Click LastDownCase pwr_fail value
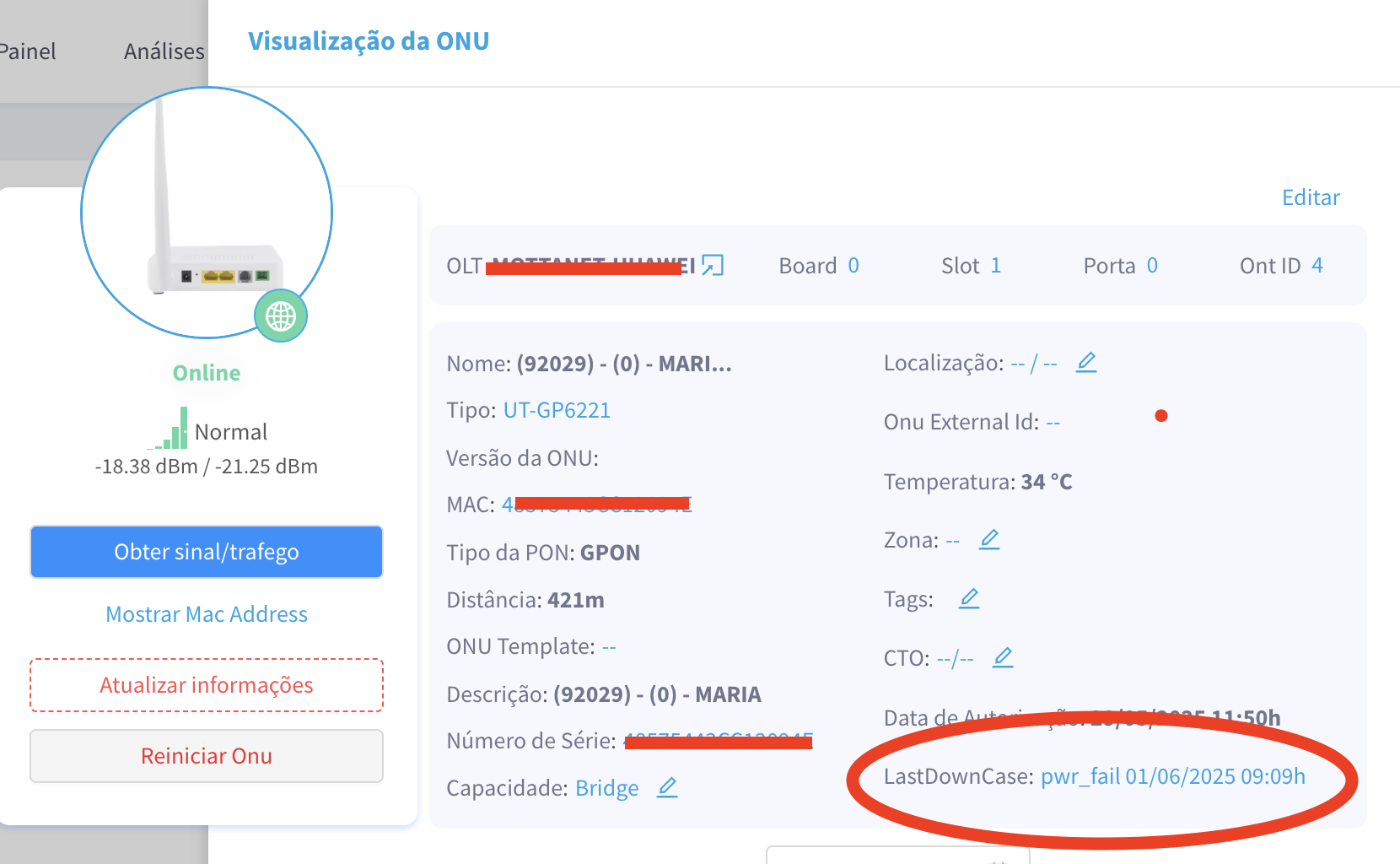The height and width of the screenshot is (864, 1400). pos(1173,776)
